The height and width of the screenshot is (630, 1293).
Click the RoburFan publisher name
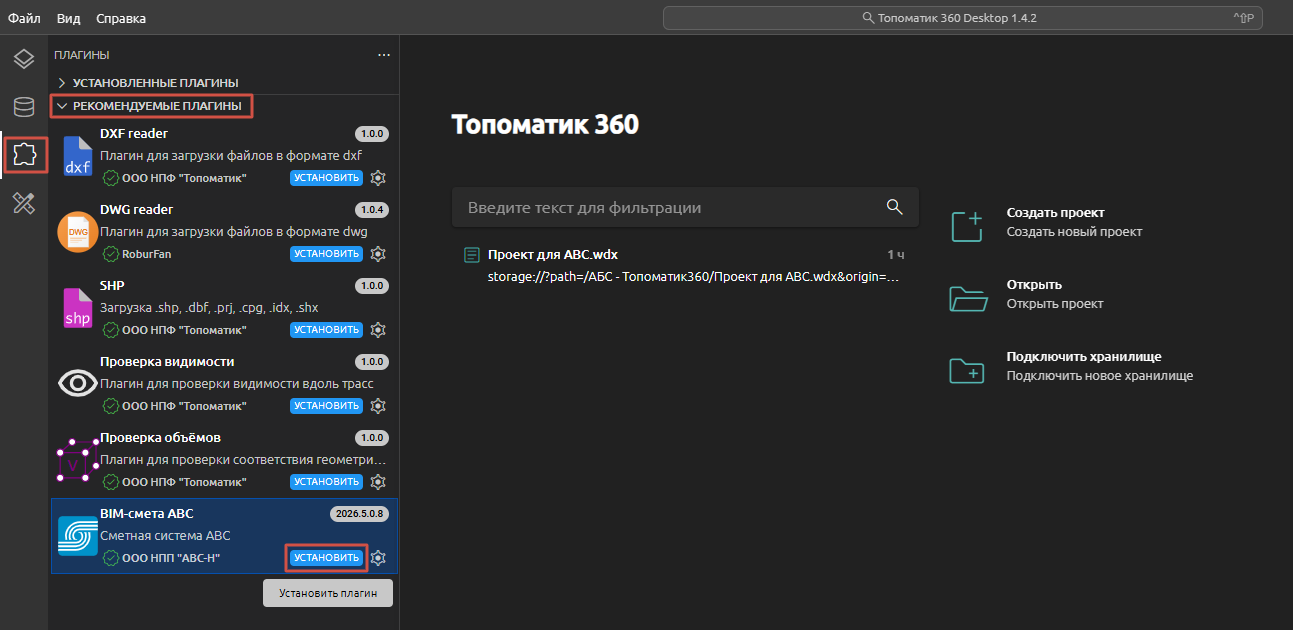[x=146, y=254]
